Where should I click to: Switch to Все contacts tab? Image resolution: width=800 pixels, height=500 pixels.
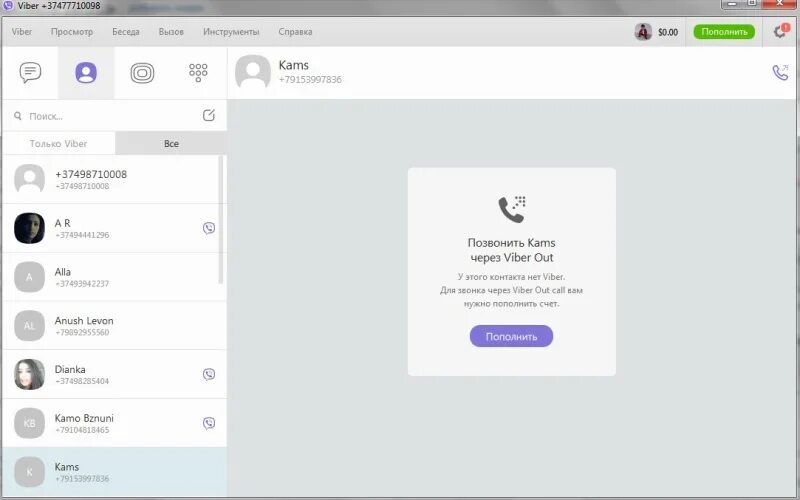[171, 143]
